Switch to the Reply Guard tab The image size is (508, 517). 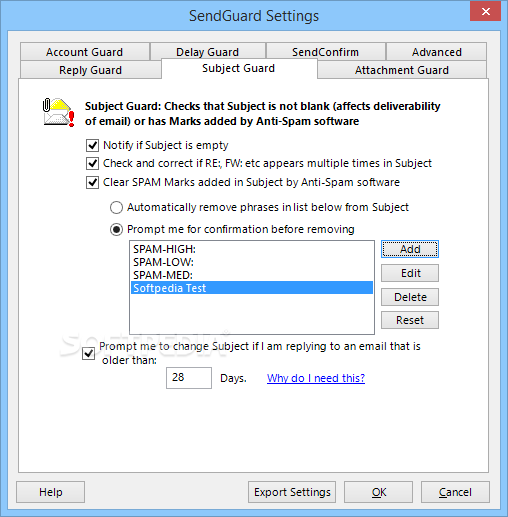tap(91, 70)
